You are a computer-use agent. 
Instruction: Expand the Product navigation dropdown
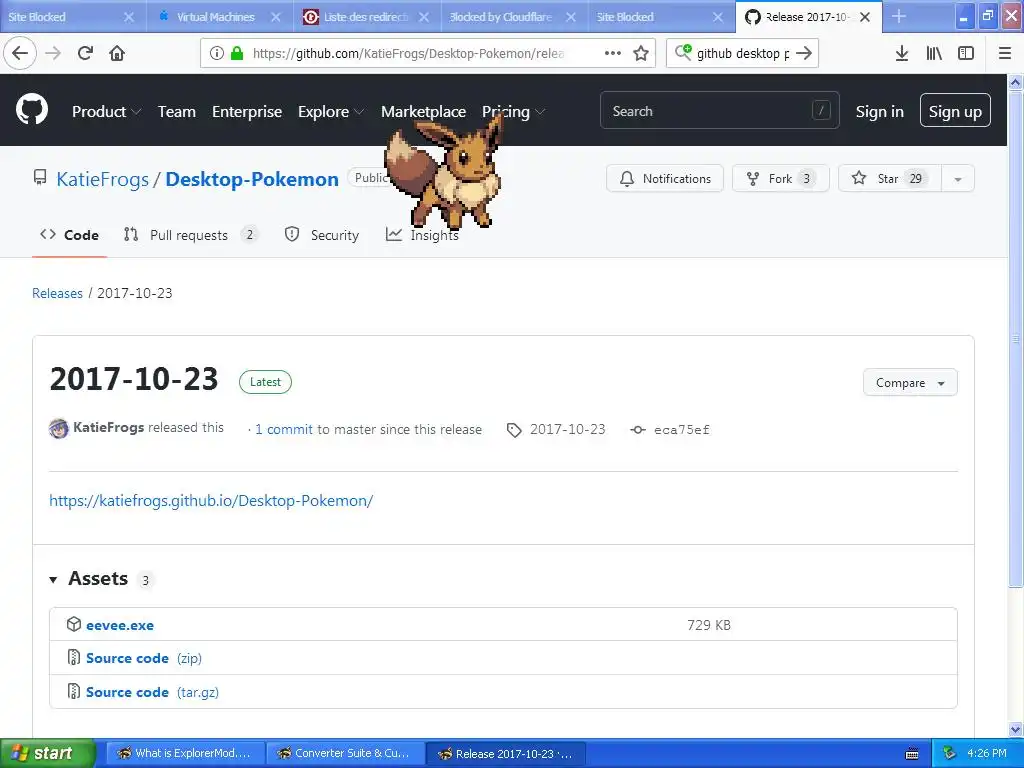coord(106,112)
